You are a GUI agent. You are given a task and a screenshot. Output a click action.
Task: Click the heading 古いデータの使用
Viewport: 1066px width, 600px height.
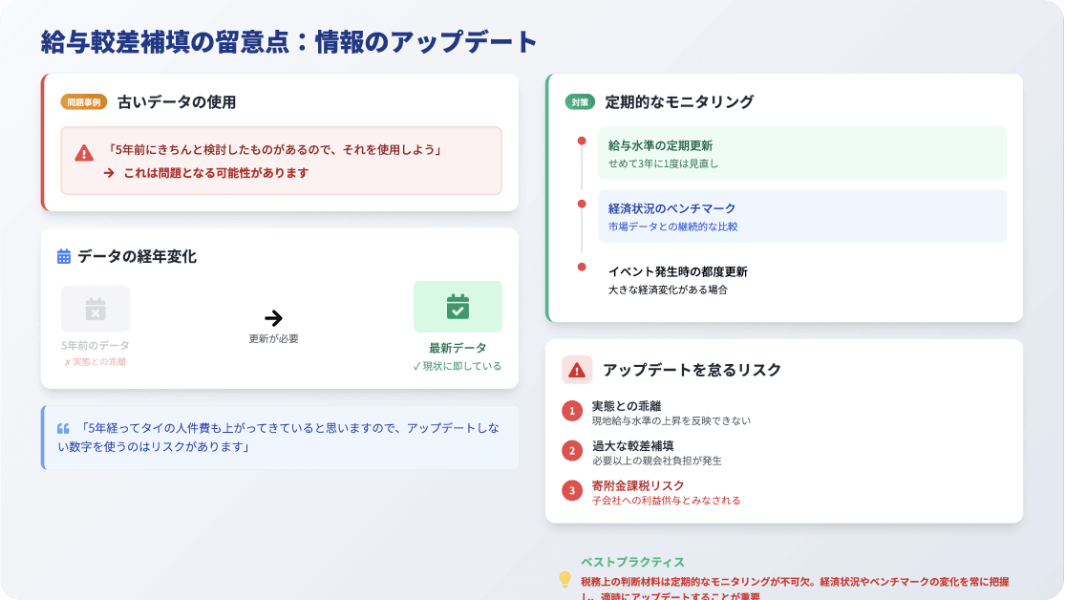pyautogui.click(x=177, y=102)
